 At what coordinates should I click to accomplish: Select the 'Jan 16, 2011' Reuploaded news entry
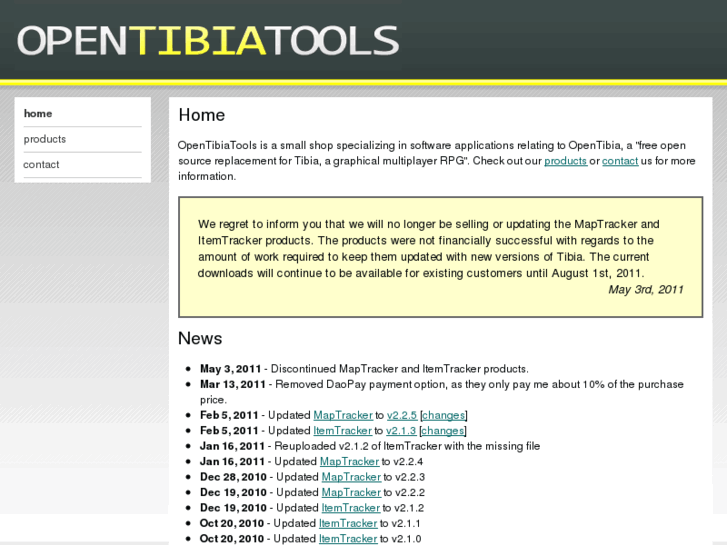[370, 446]
